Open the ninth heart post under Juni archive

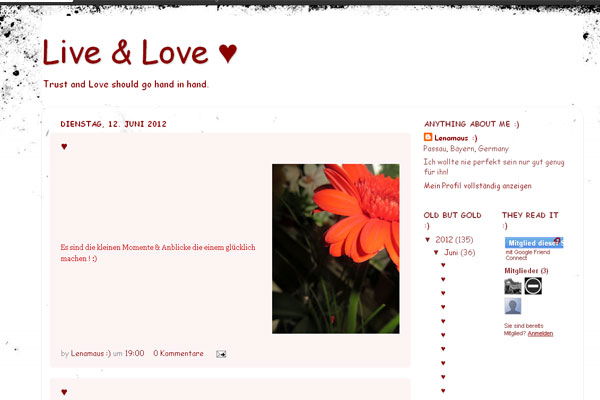[443, 377]
